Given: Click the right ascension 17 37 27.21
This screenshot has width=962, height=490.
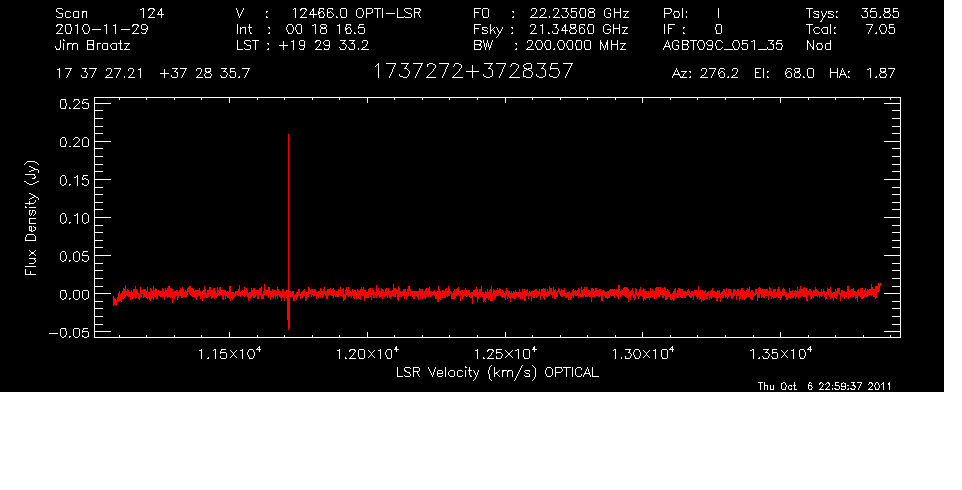Looking at the screenshot, I should tap(99, 74).
